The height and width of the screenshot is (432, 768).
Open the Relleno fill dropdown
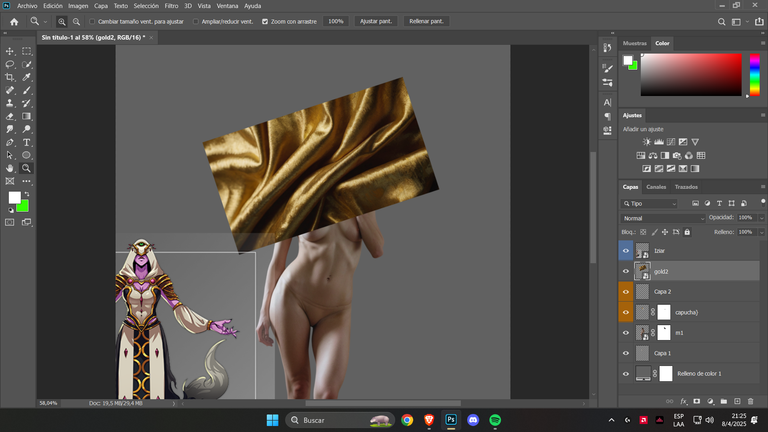click(762, 232)
